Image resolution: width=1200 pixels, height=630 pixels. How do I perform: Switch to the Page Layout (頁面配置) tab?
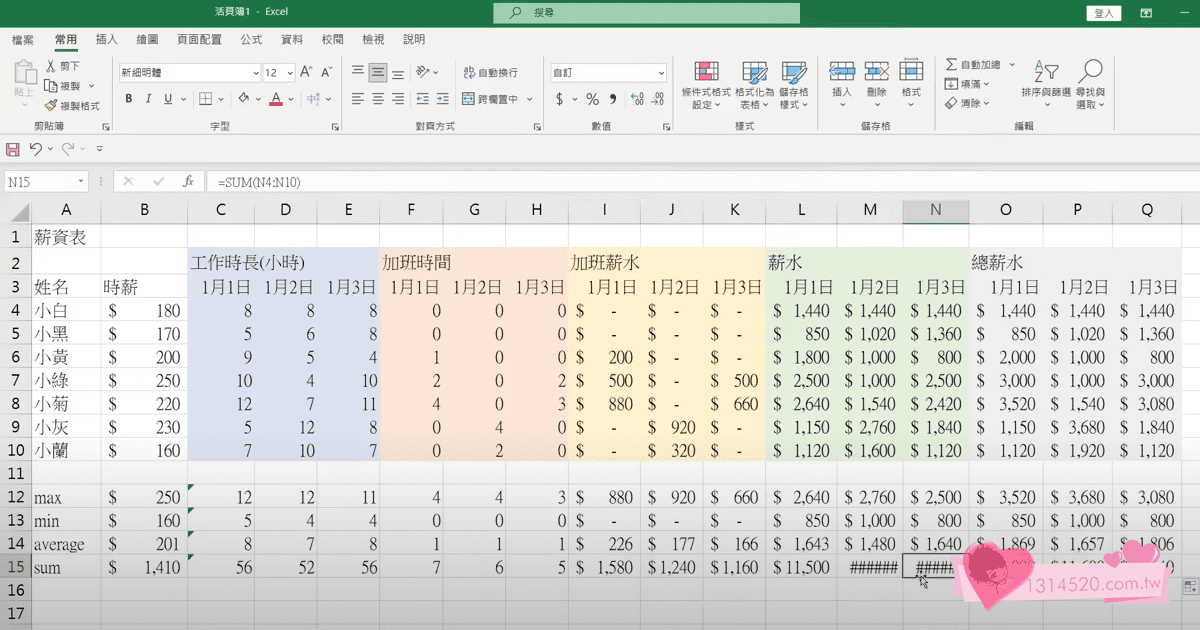199,40
